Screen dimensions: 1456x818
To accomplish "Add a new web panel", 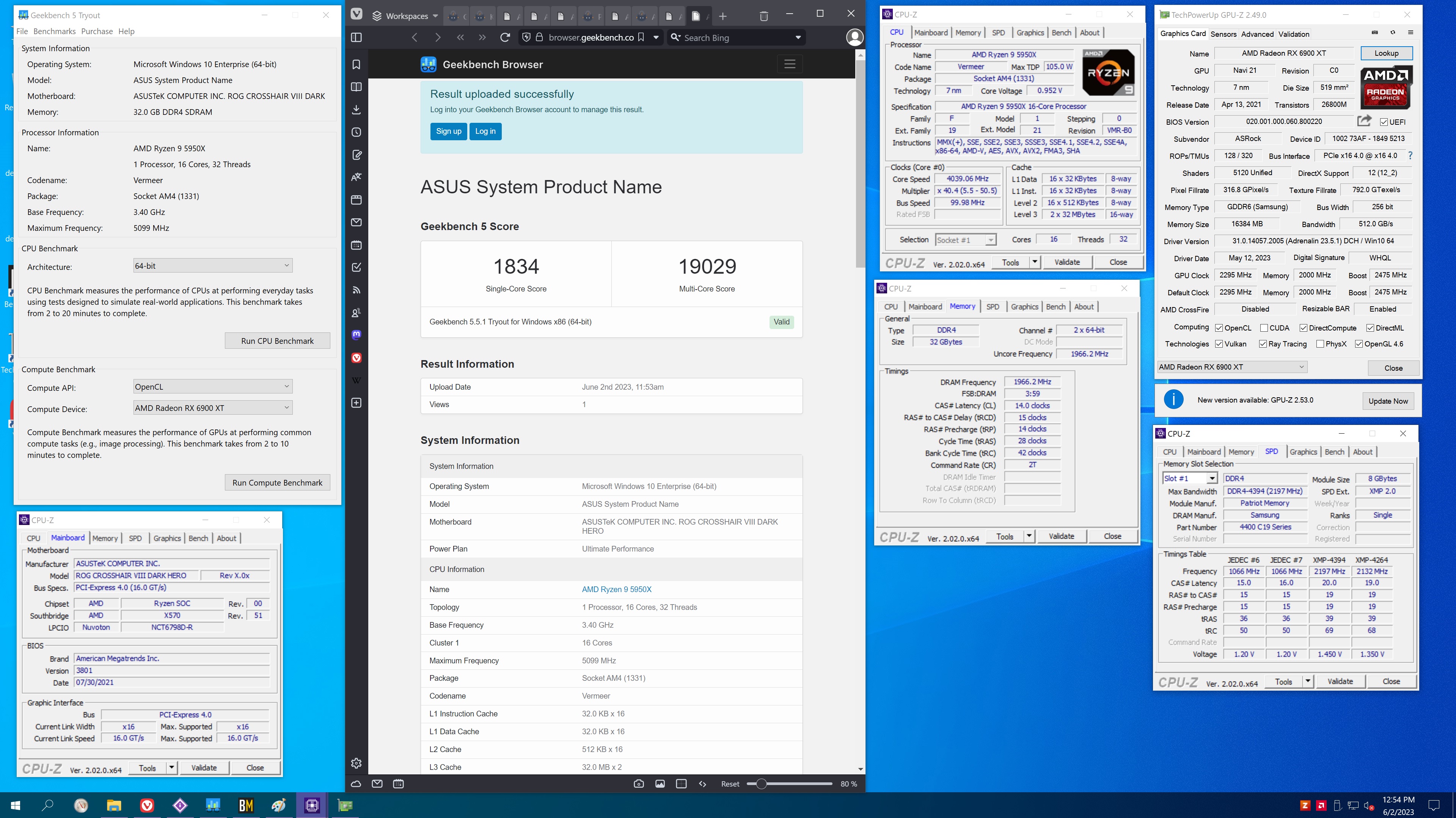I will coord(356,403).
